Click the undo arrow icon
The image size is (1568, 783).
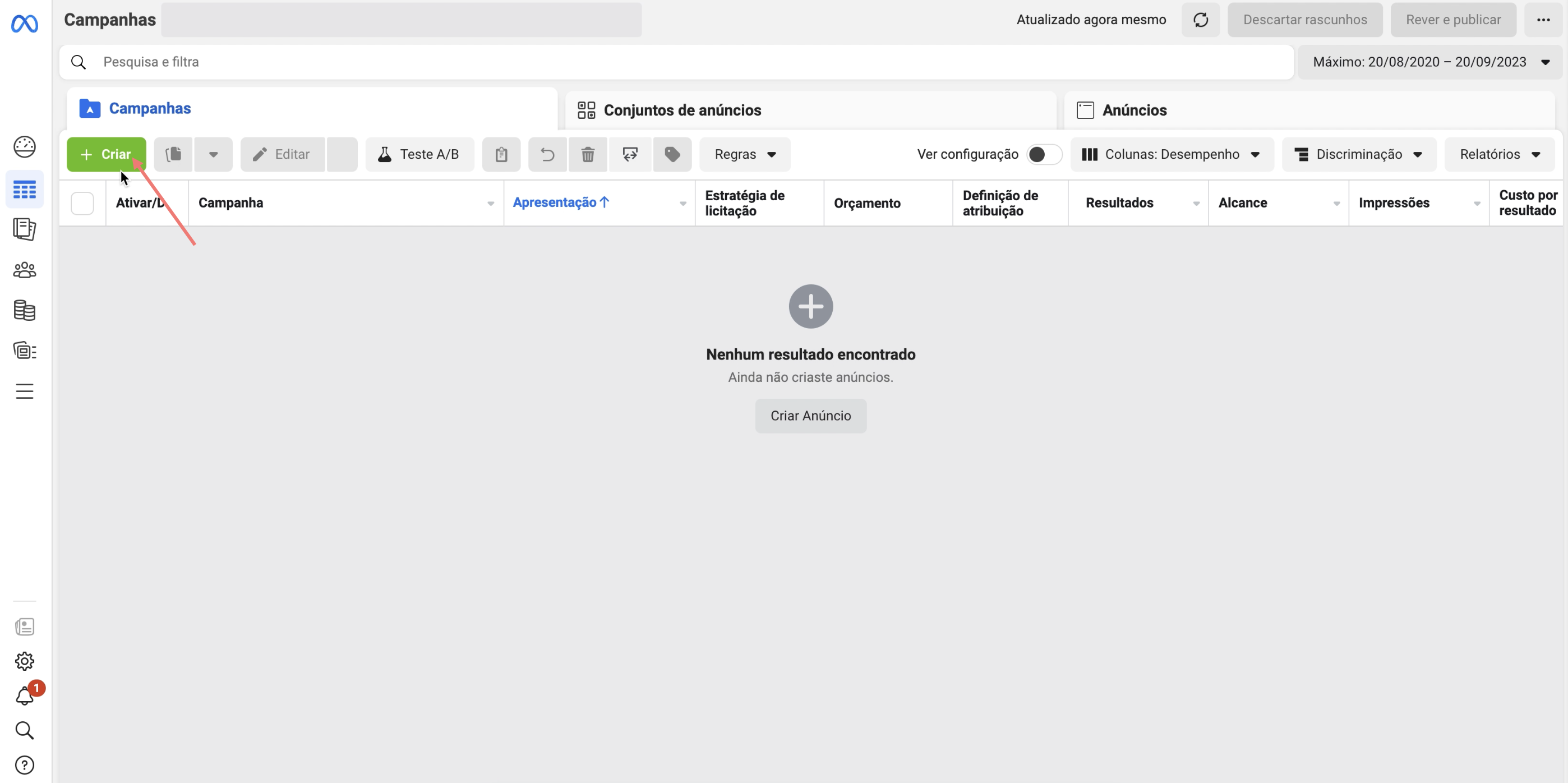coord(547,155)
